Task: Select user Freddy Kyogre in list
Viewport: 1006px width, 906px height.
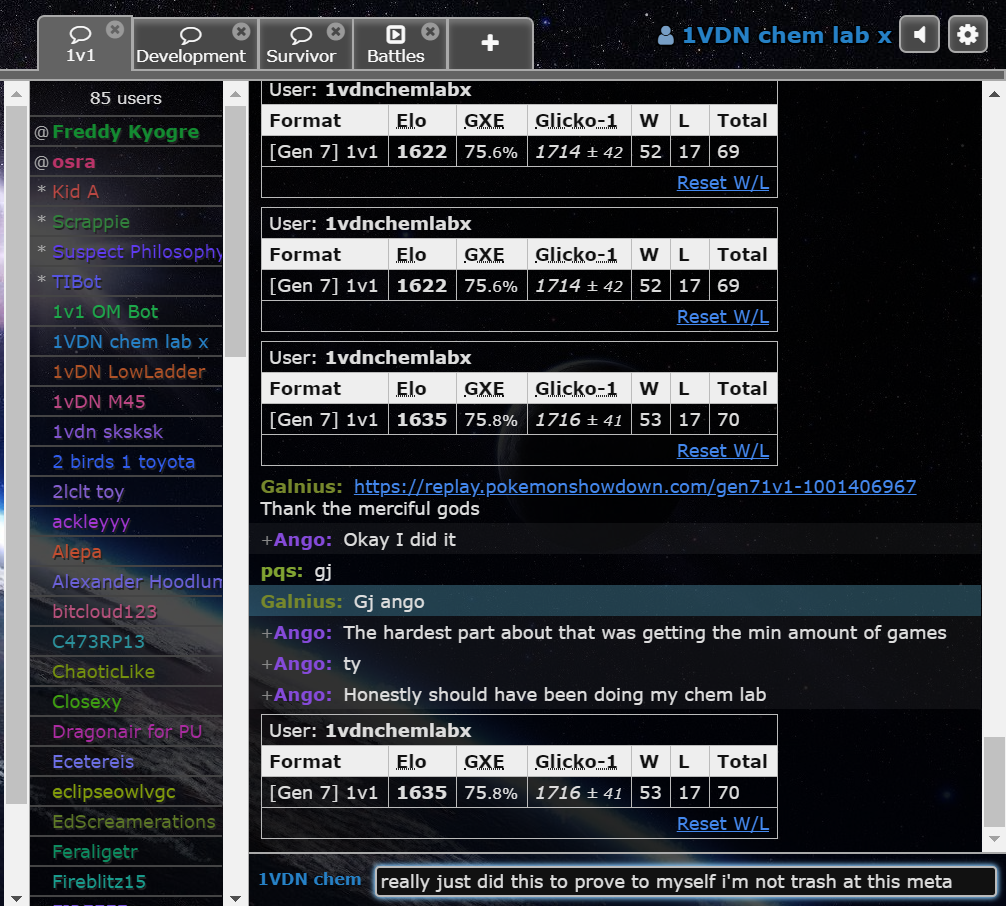Action: pos(125,132)
